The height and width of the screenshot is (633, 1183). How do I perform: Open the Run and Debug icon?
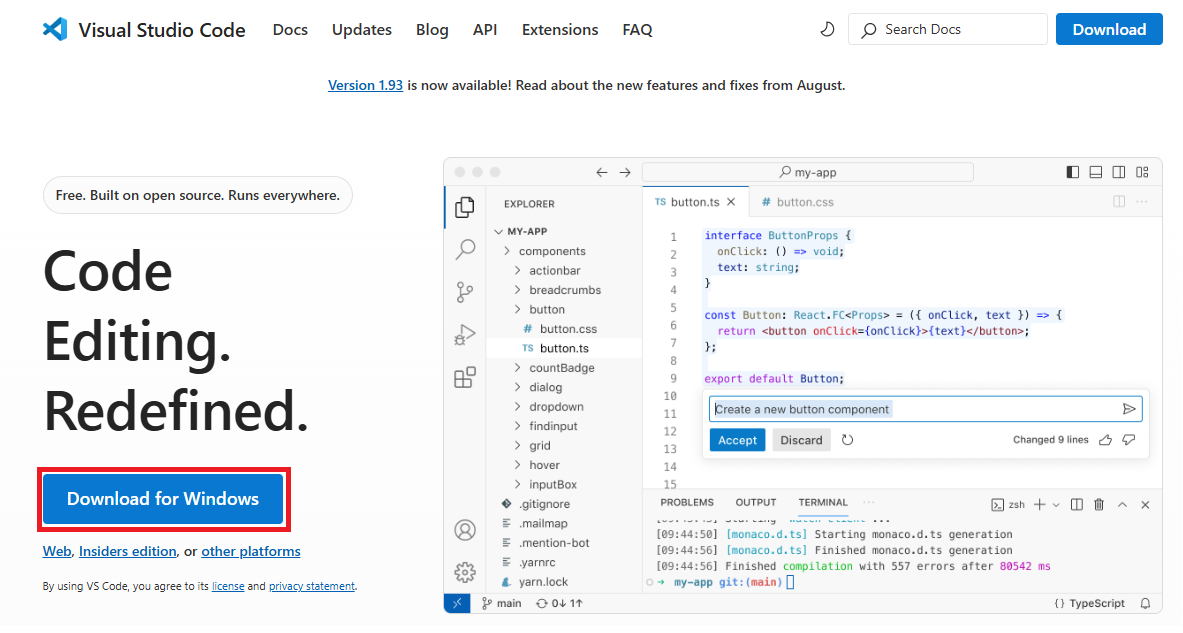(465, 334)
